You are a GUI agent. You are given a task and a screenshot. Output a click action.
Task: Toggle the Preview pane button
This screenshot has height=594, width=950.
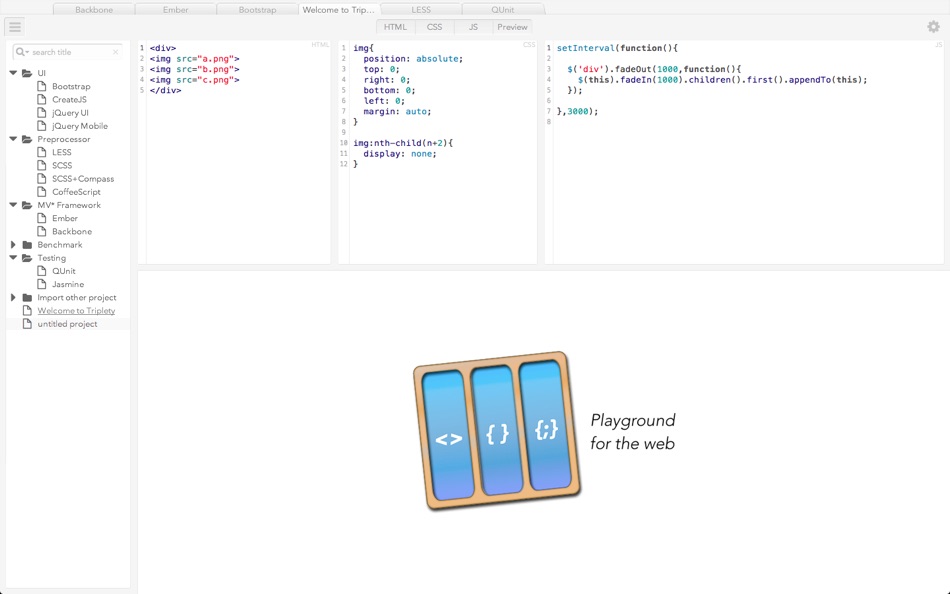[x=512, y=27]
